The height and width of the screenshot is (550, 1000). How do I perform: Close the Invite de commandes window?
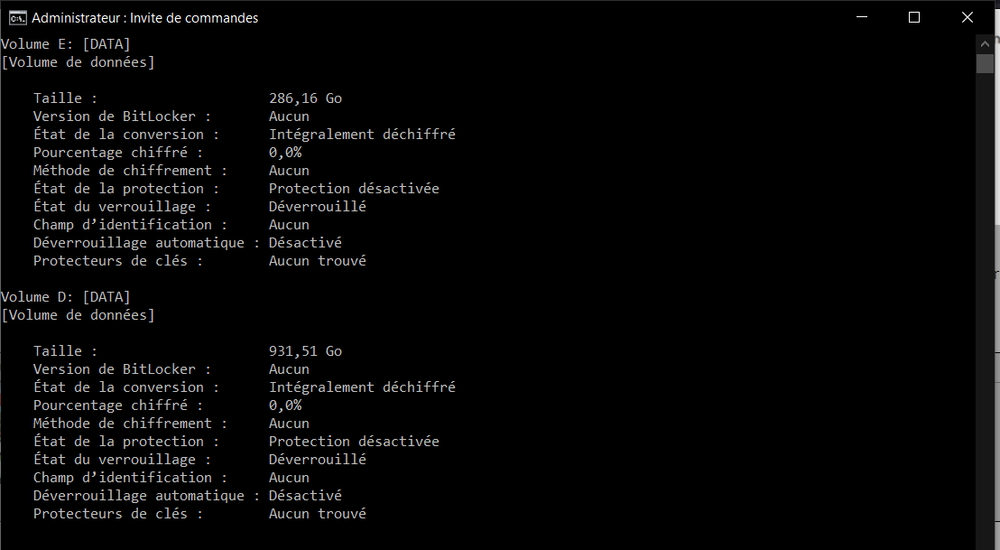tap(967, 17)
